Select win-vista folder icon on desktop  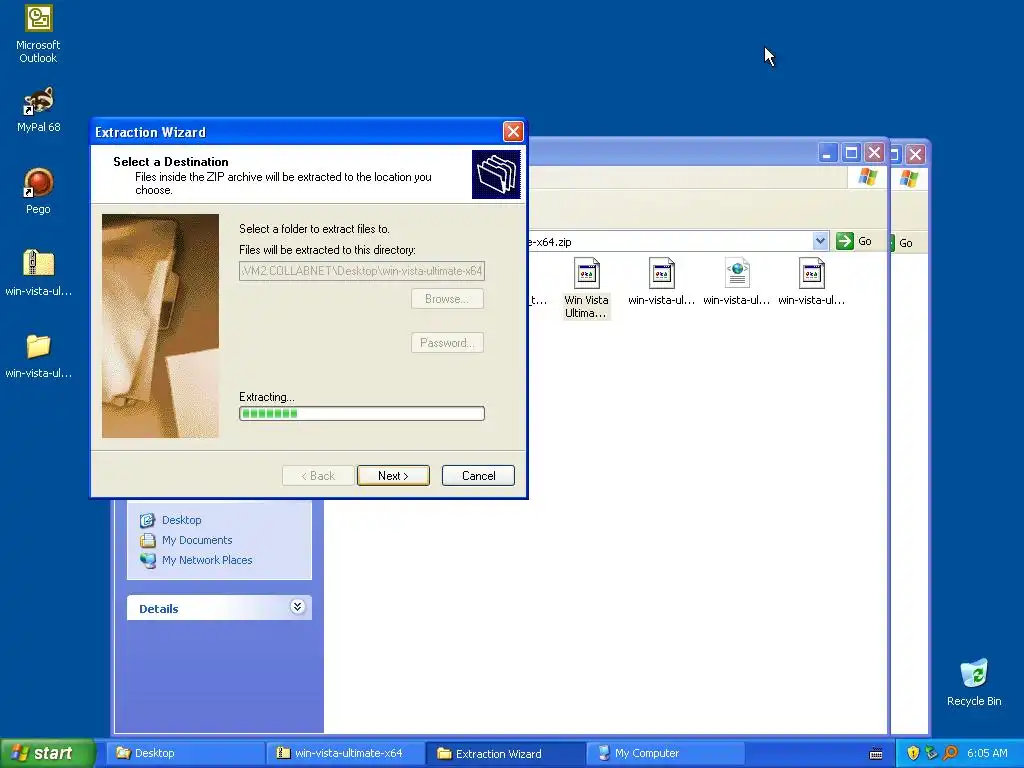coord(38,356)
